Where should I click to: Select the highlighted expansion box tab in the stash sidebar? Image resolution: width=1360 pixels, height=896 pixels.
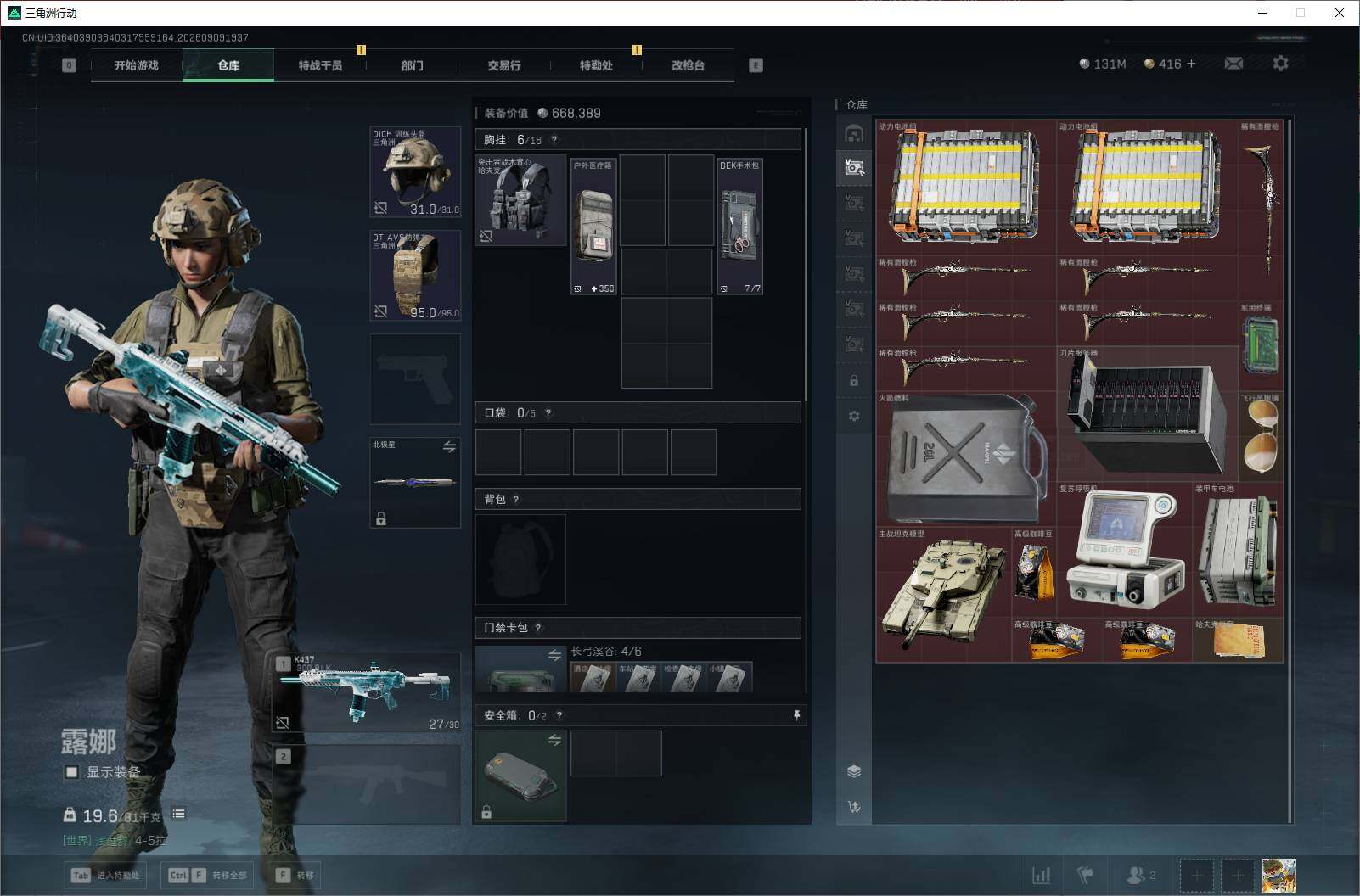pyautogui.click(x=854, y=167)
